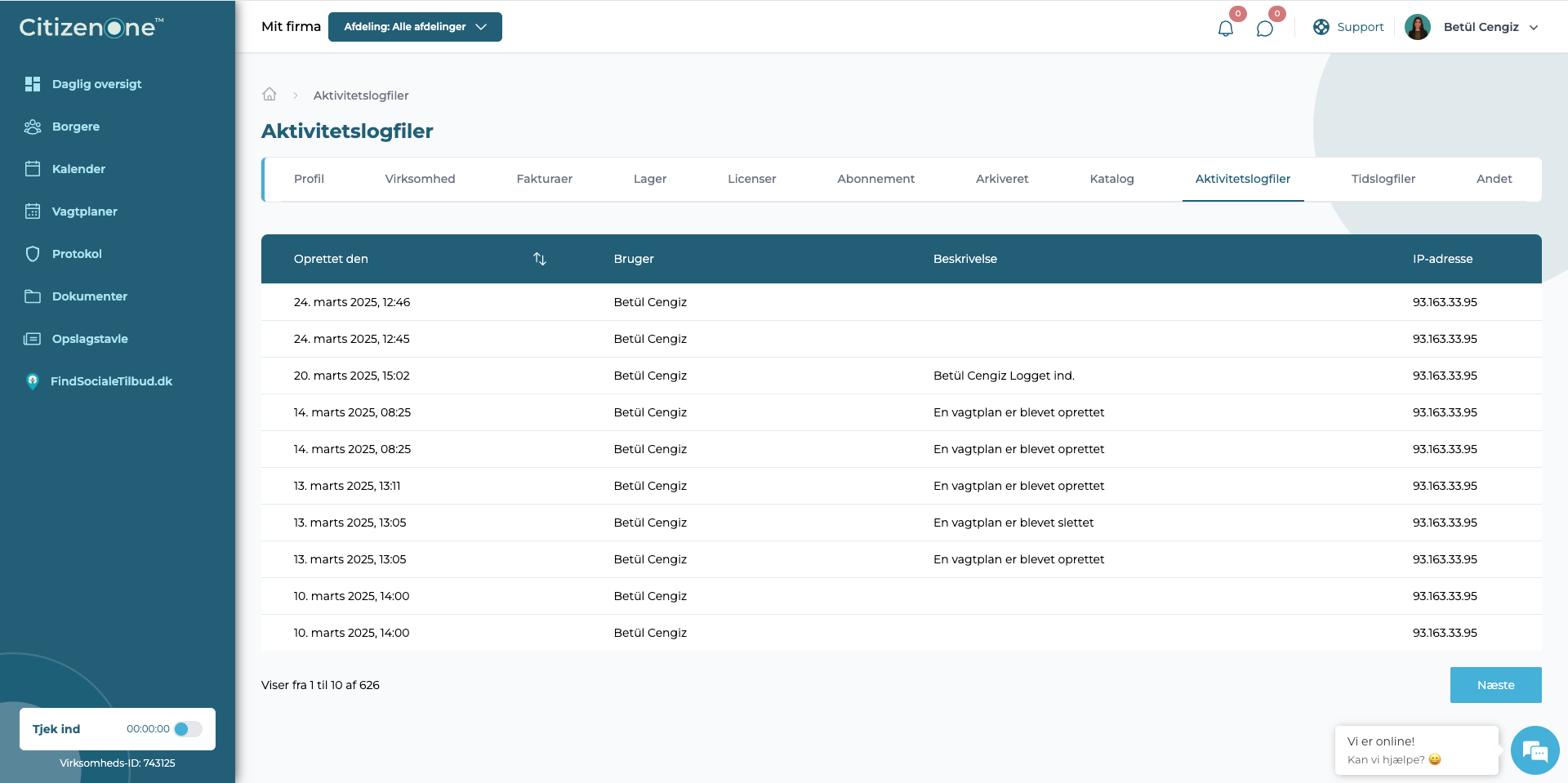Viewport: 1568px width, 783px height.
Task: Open the chat messages bubble icon
Action: tap(1264, 29)
